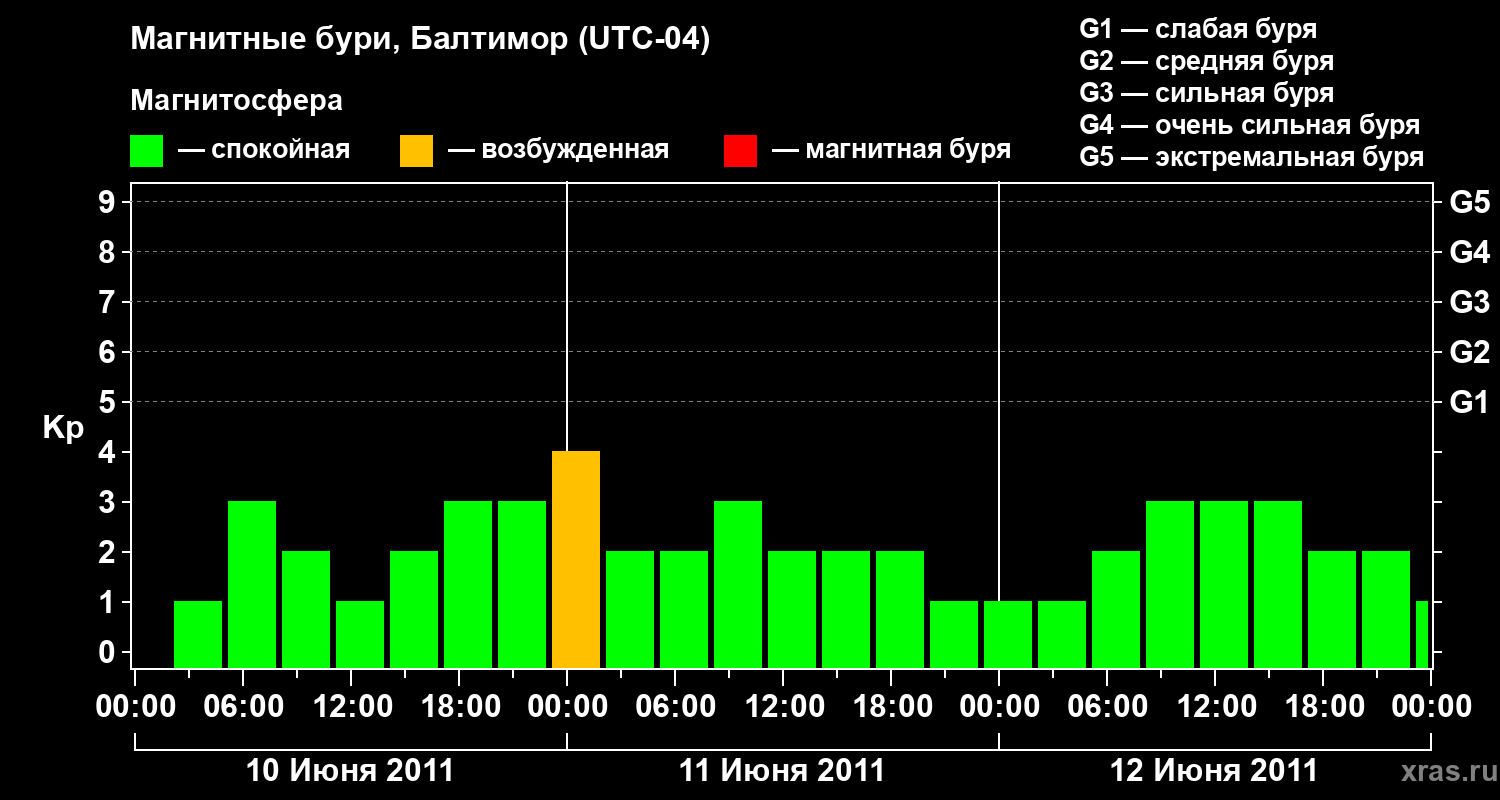The height and width of the screenshot is (800, 1500).
Task: Click the 'G5' label on the right axis
Action: click(1470, 202)
